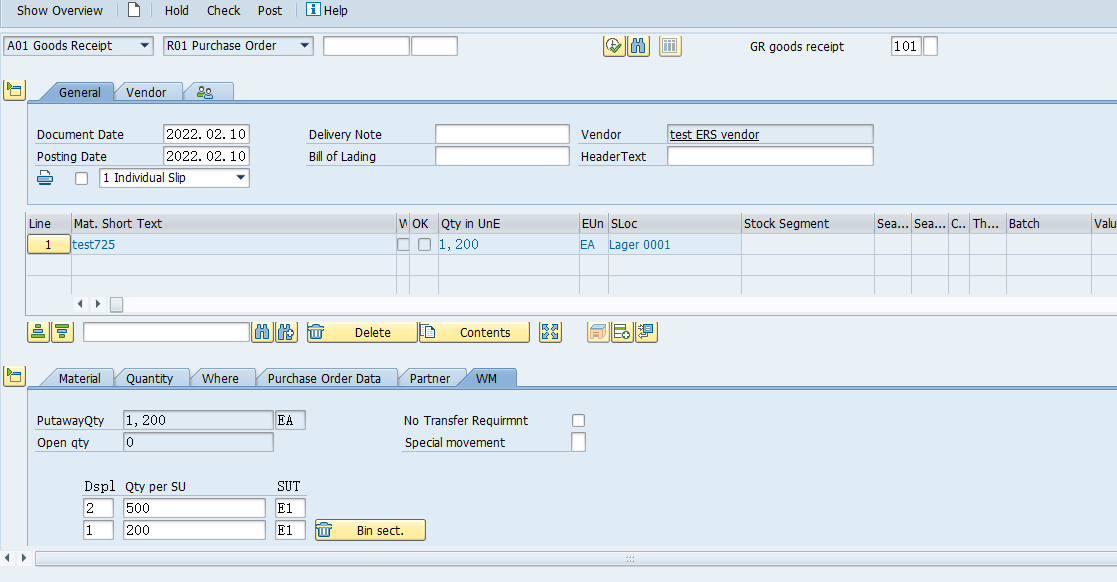Click the Sort ascending icon
Screen dimensions: 1117x582
(x=40, y=332)
